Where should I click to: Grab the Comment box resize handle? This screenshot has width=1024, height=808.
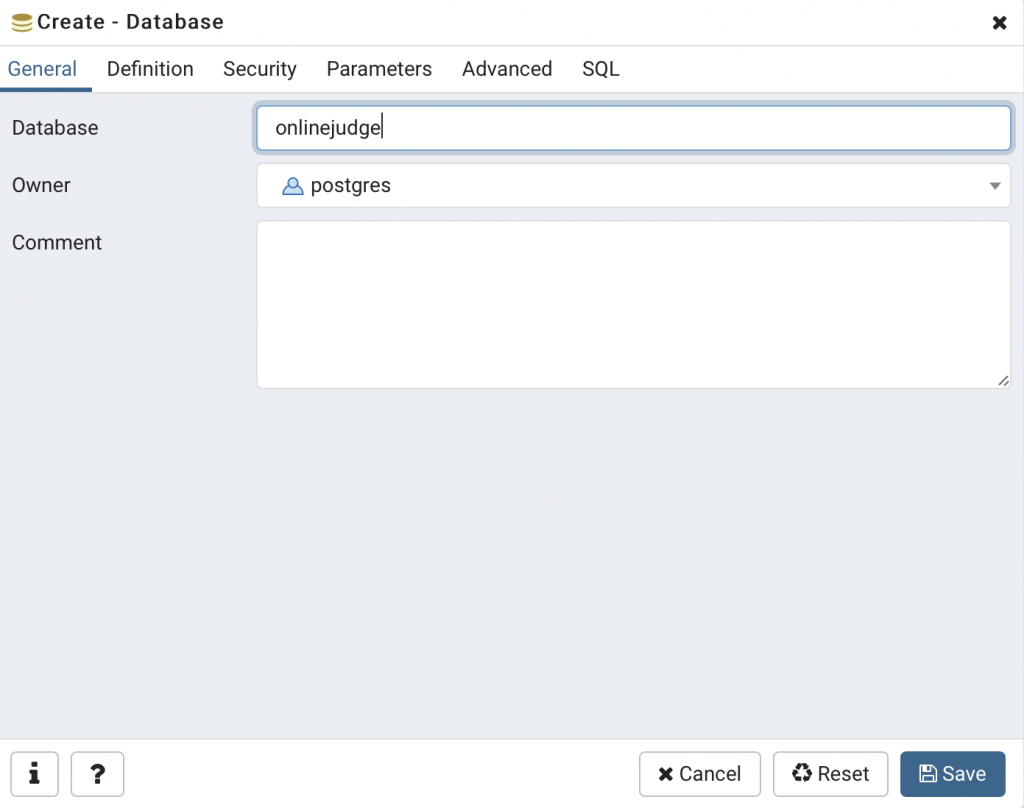pos(1004,381)
